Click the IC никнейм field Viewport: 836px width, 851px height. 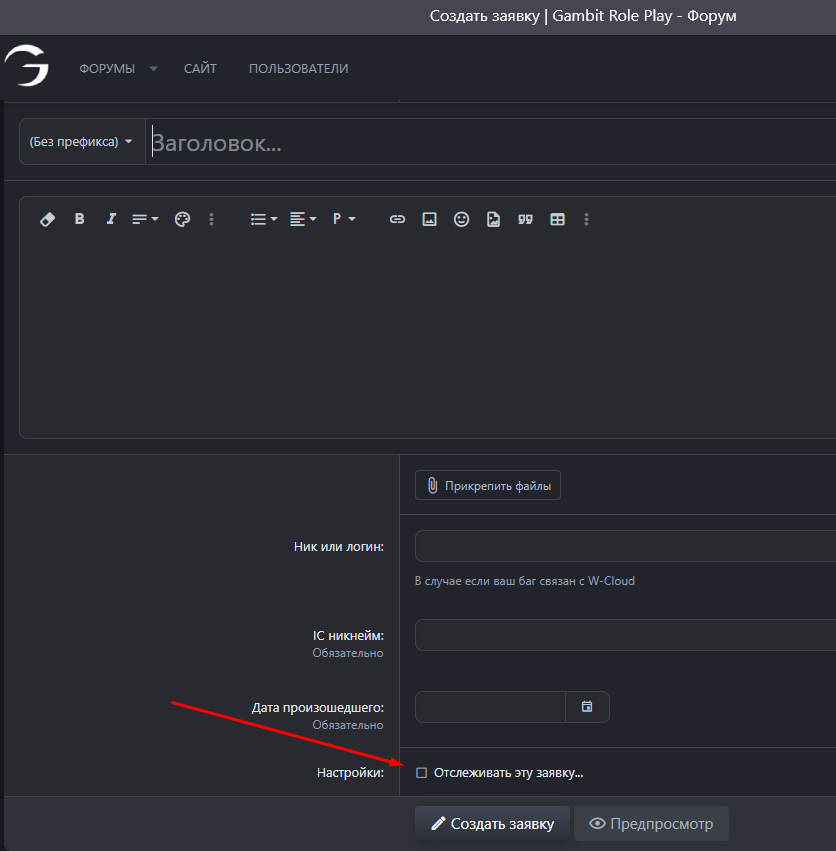point(625,635)
